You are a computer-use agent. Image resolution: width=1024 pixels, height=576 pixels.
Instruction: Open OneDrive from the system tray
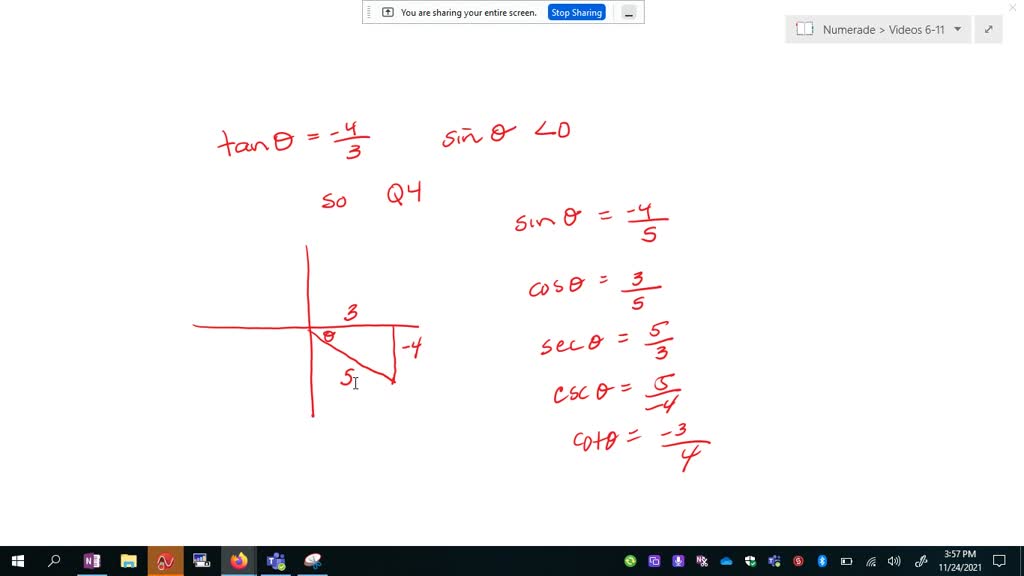tap(726, 561)
